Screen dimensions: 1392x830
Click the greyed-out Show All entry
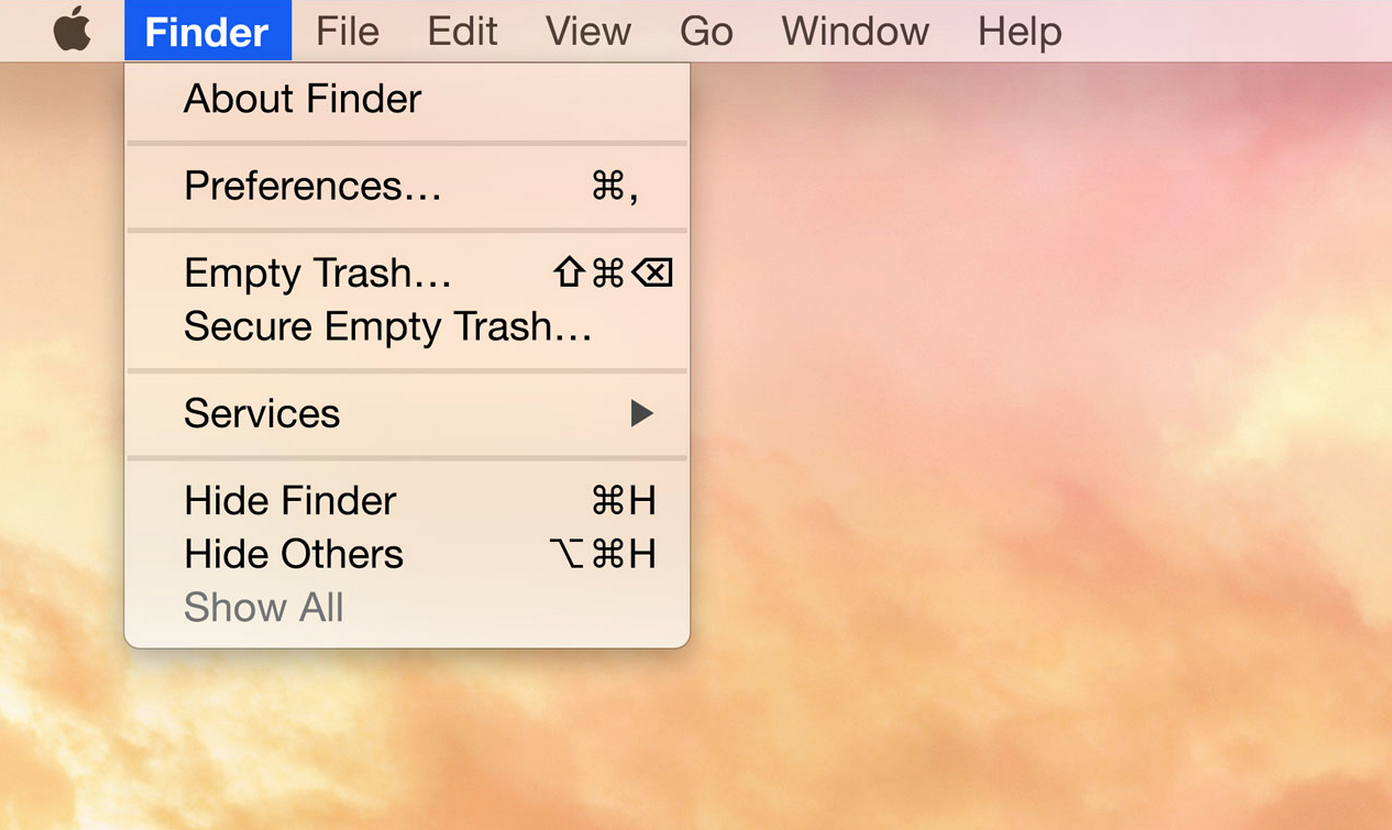[407, 608]
